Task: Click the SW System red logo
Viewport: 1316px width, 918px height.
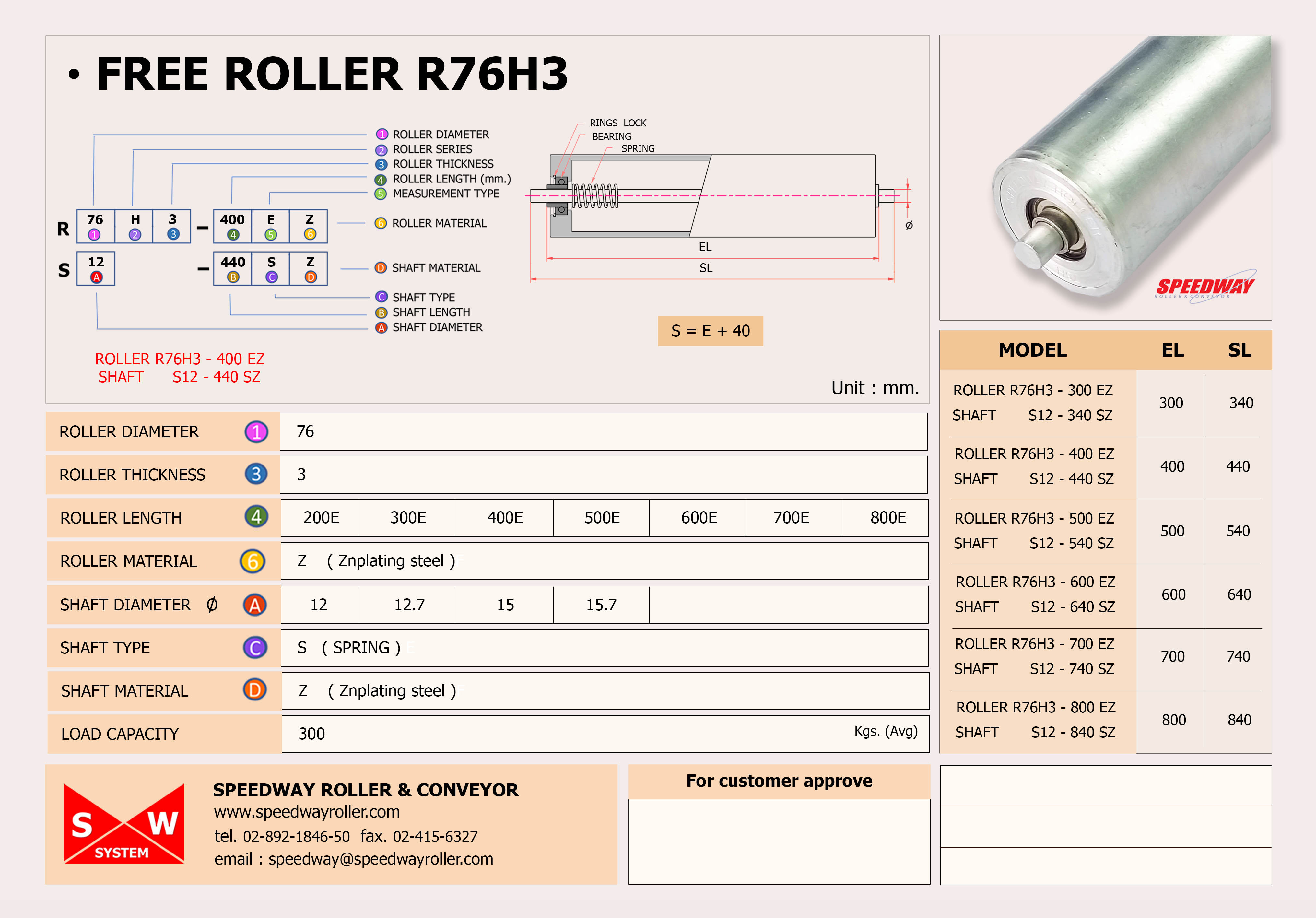Action: tap(124, 823)
